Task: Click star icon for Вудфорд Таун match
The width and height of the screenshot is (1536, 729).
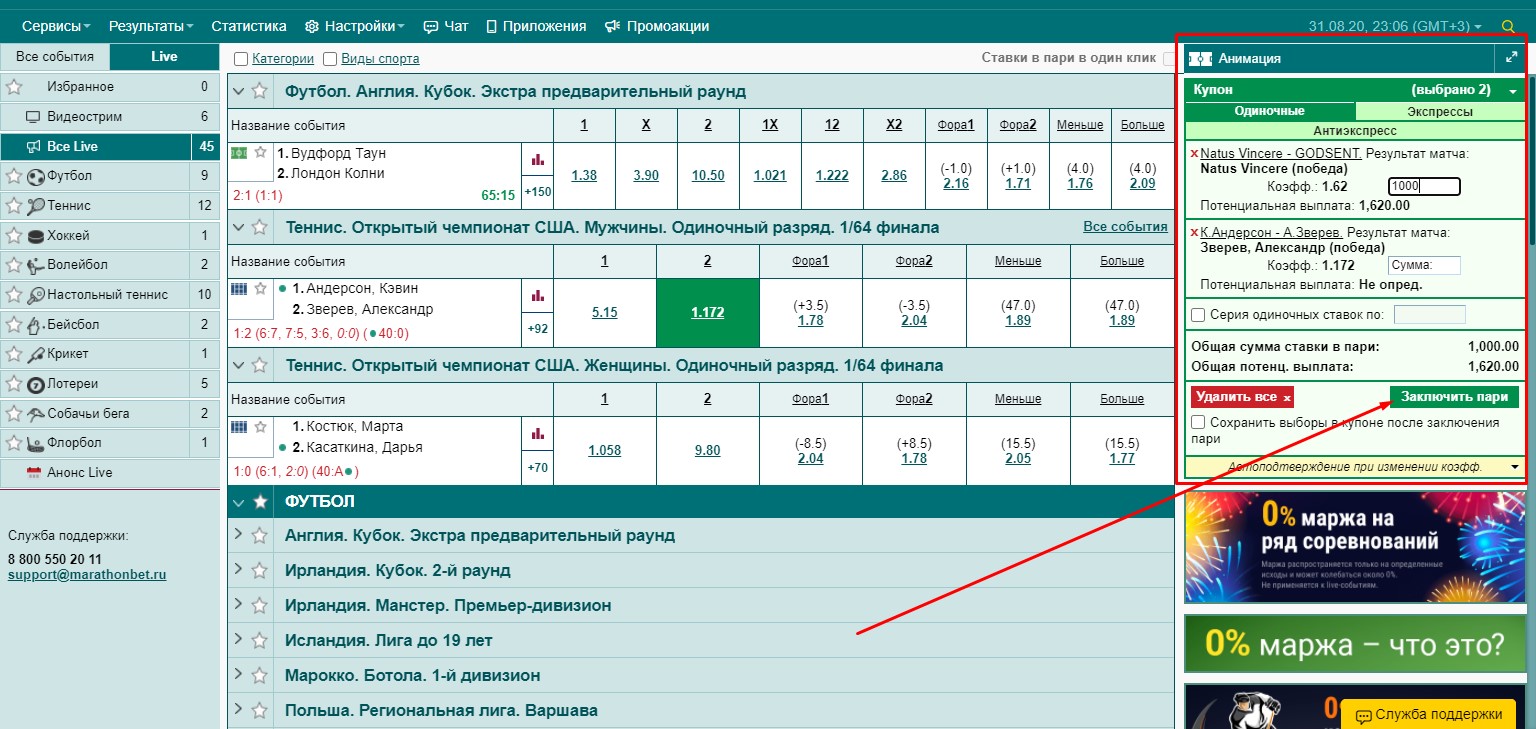Action: [261, 153]
